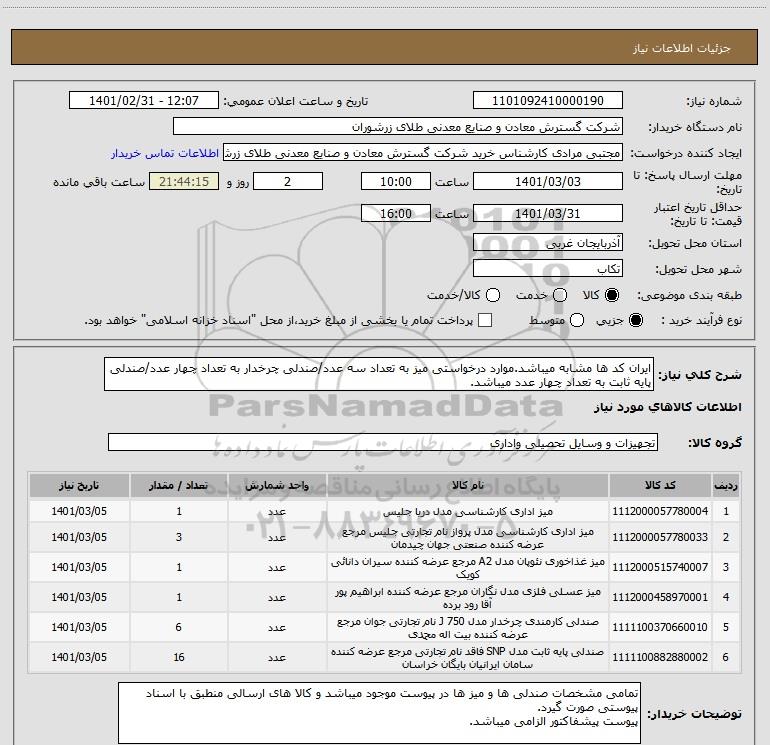Tick the Islamic treasury bonds payment checkbox
770x745 pixels.
[485, 320]
